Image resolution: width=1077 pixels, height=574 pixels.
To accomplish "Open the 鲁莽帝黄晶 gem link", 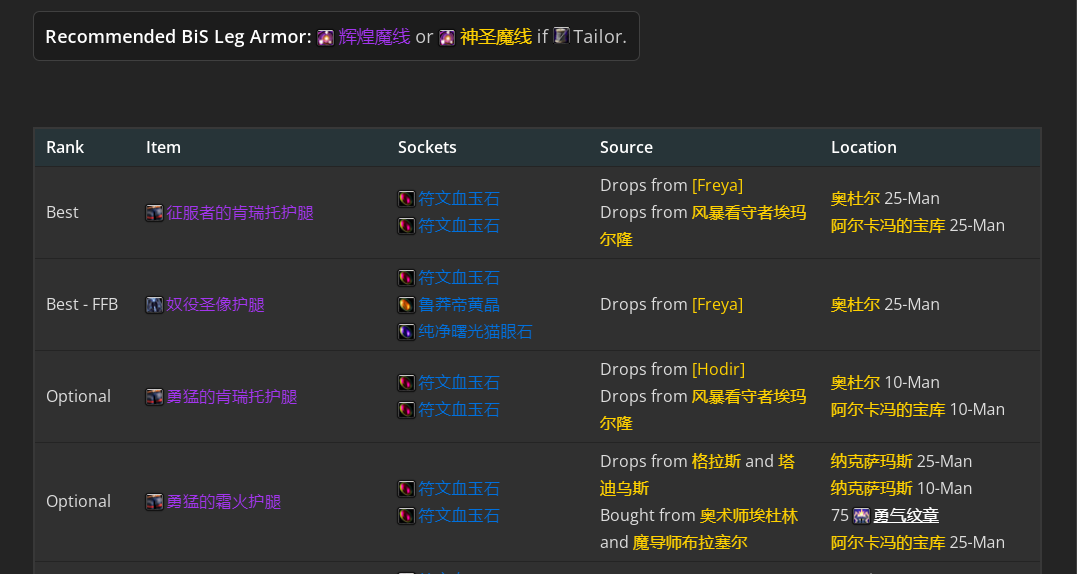I will (459, 305).
